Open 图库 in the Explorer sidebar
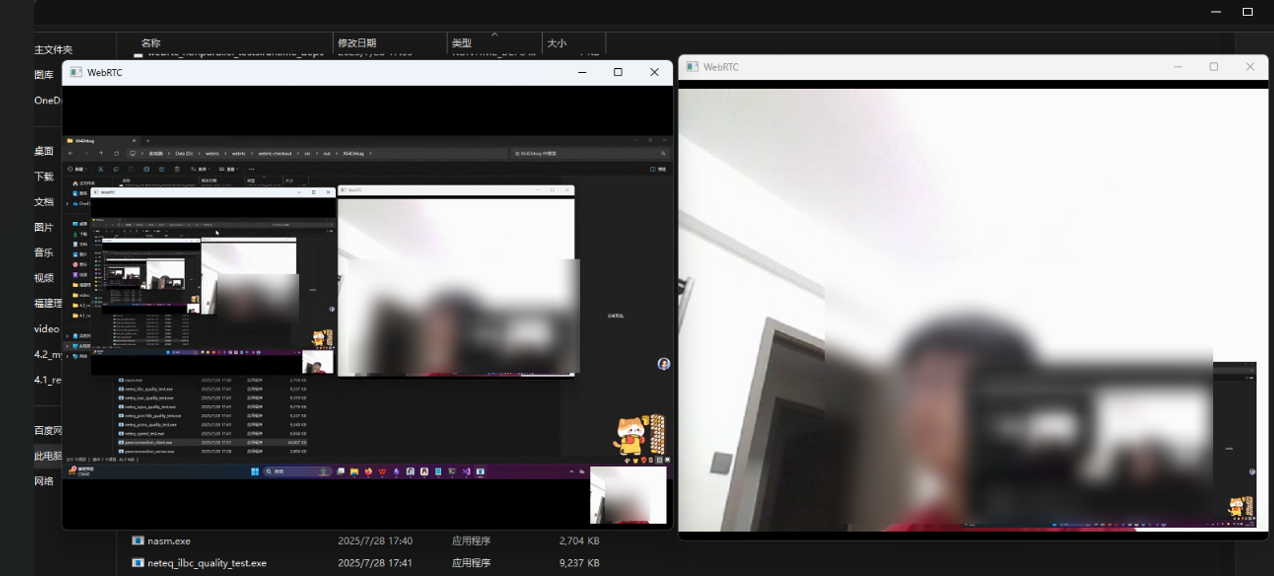Viewport: 1274px width, 576px height. point(44,75)
